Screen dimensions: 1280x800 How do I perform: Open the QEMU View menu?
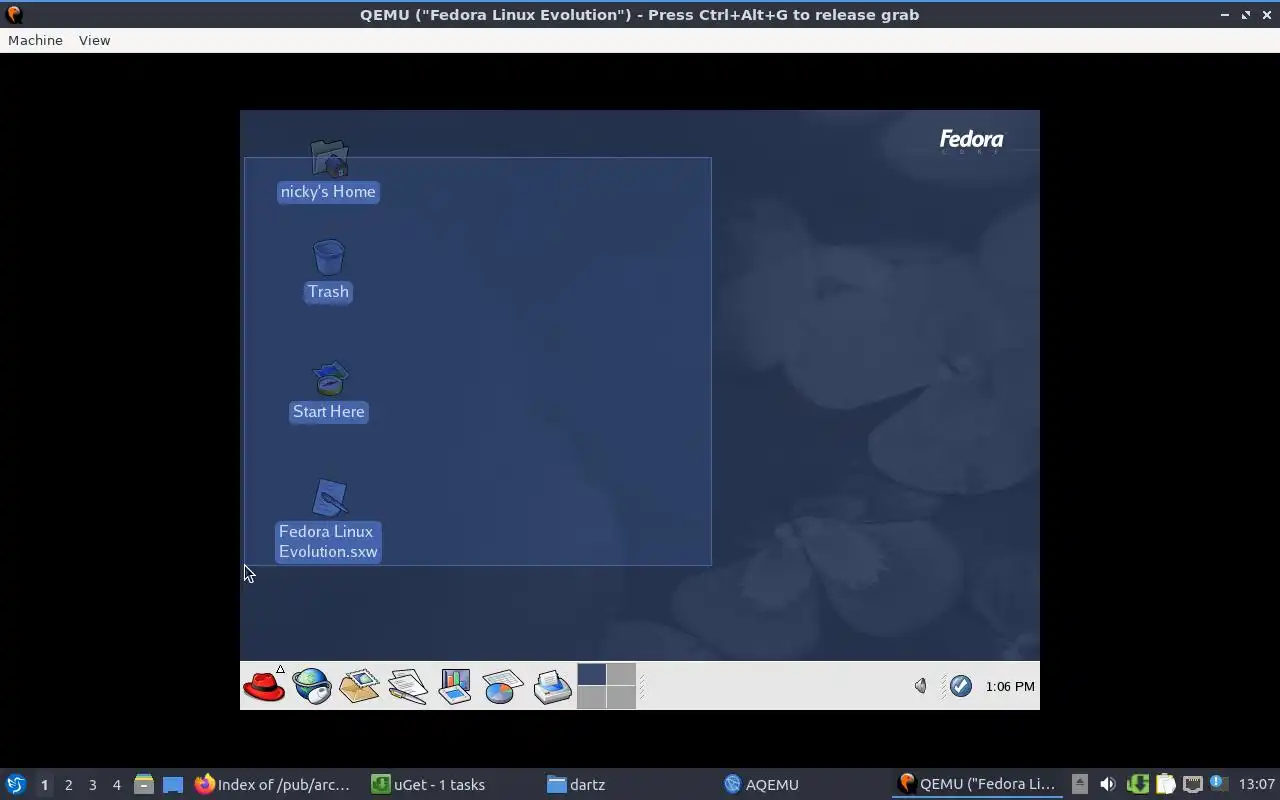point(94,40)
